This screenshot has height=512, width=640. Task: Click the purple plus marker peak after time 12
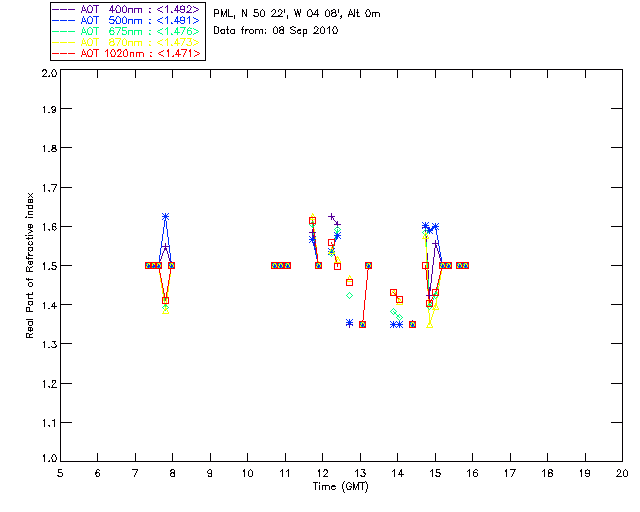[331, 216]
